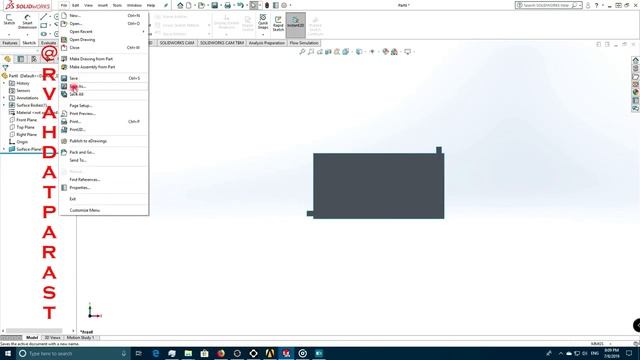This screenshot has width=640, height=360.
Task: Expand the History tree node
Action: (4, 83)
